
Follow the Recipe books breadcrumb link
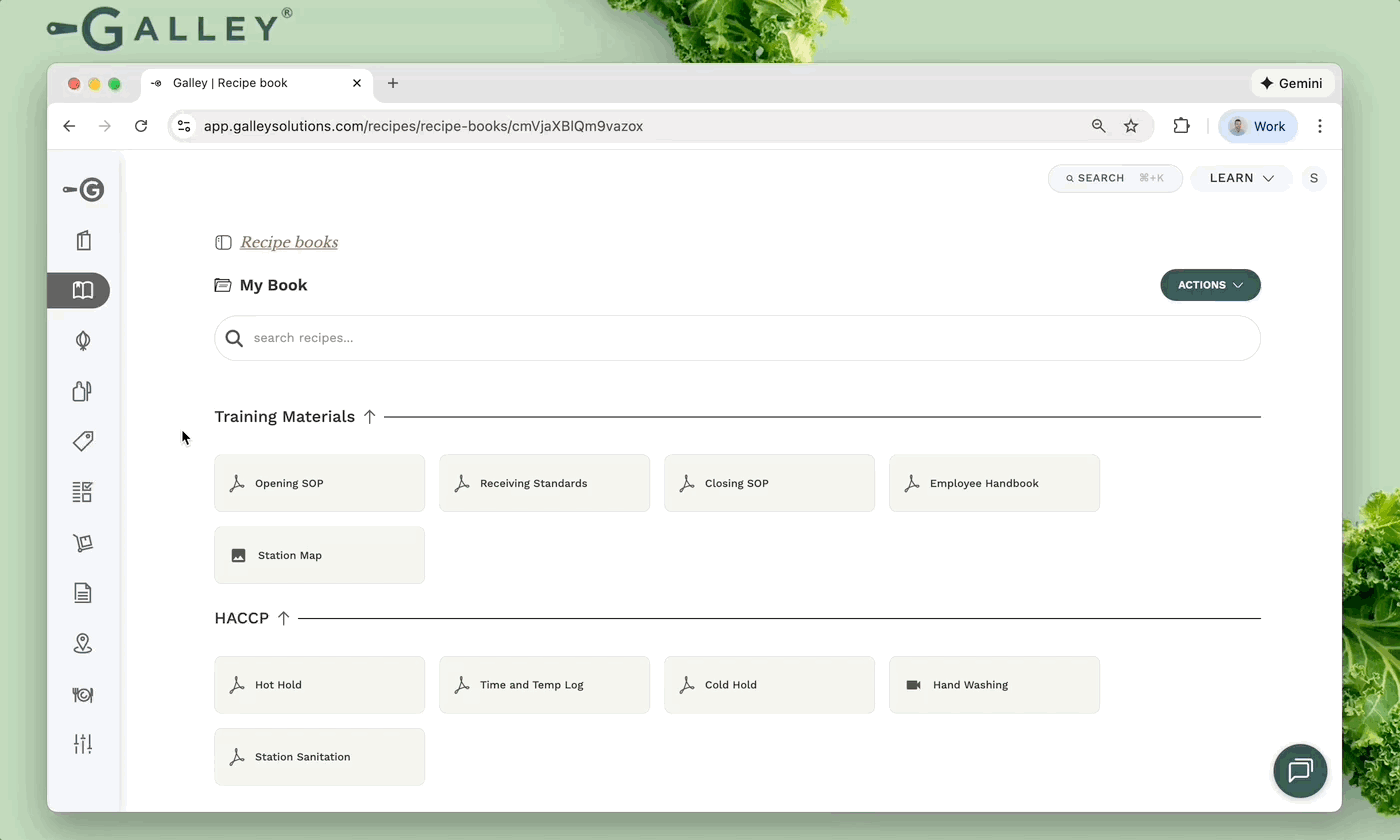(289, 242)
